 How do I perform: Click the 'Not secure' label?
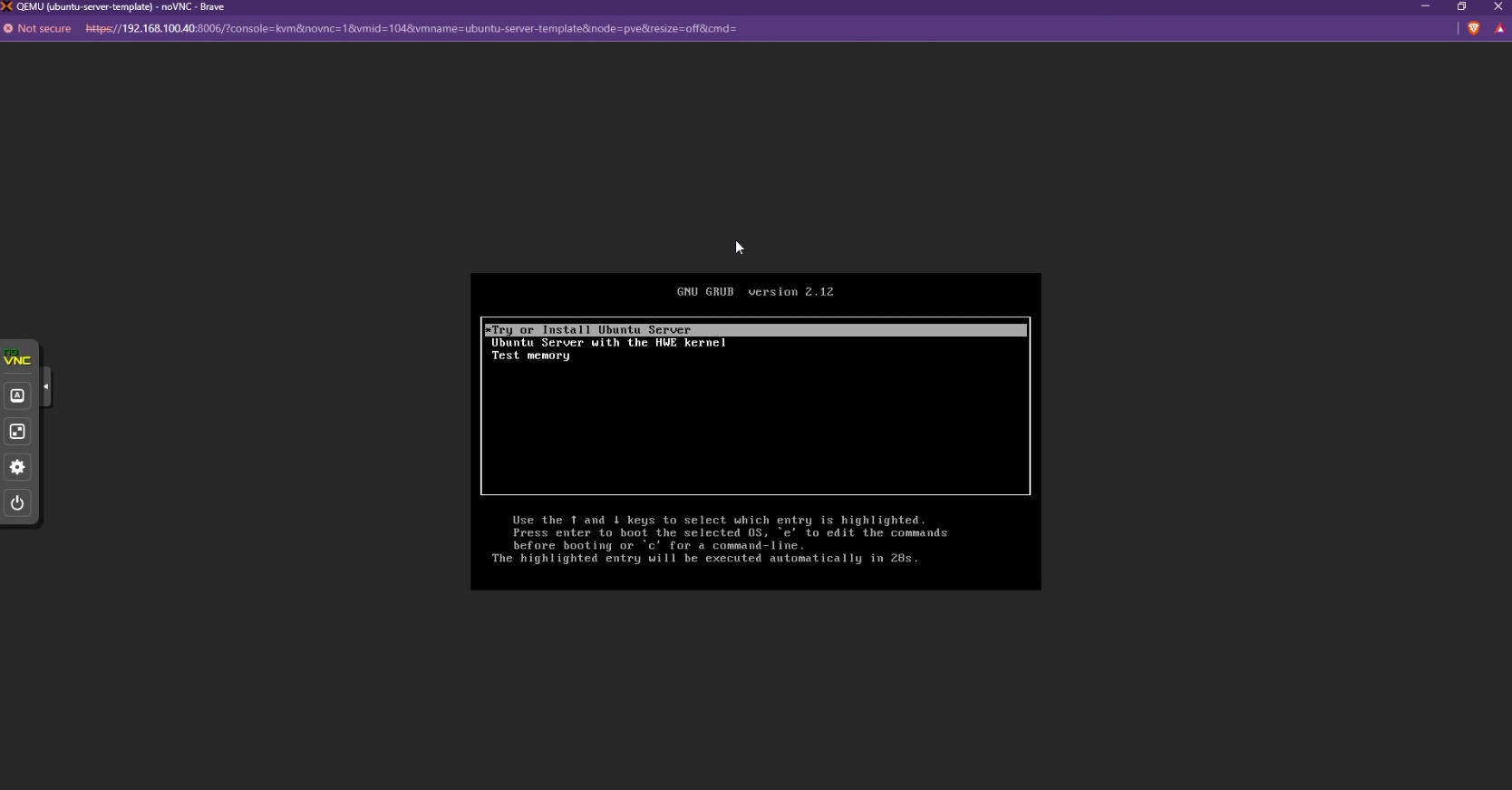tap(44, 28)
